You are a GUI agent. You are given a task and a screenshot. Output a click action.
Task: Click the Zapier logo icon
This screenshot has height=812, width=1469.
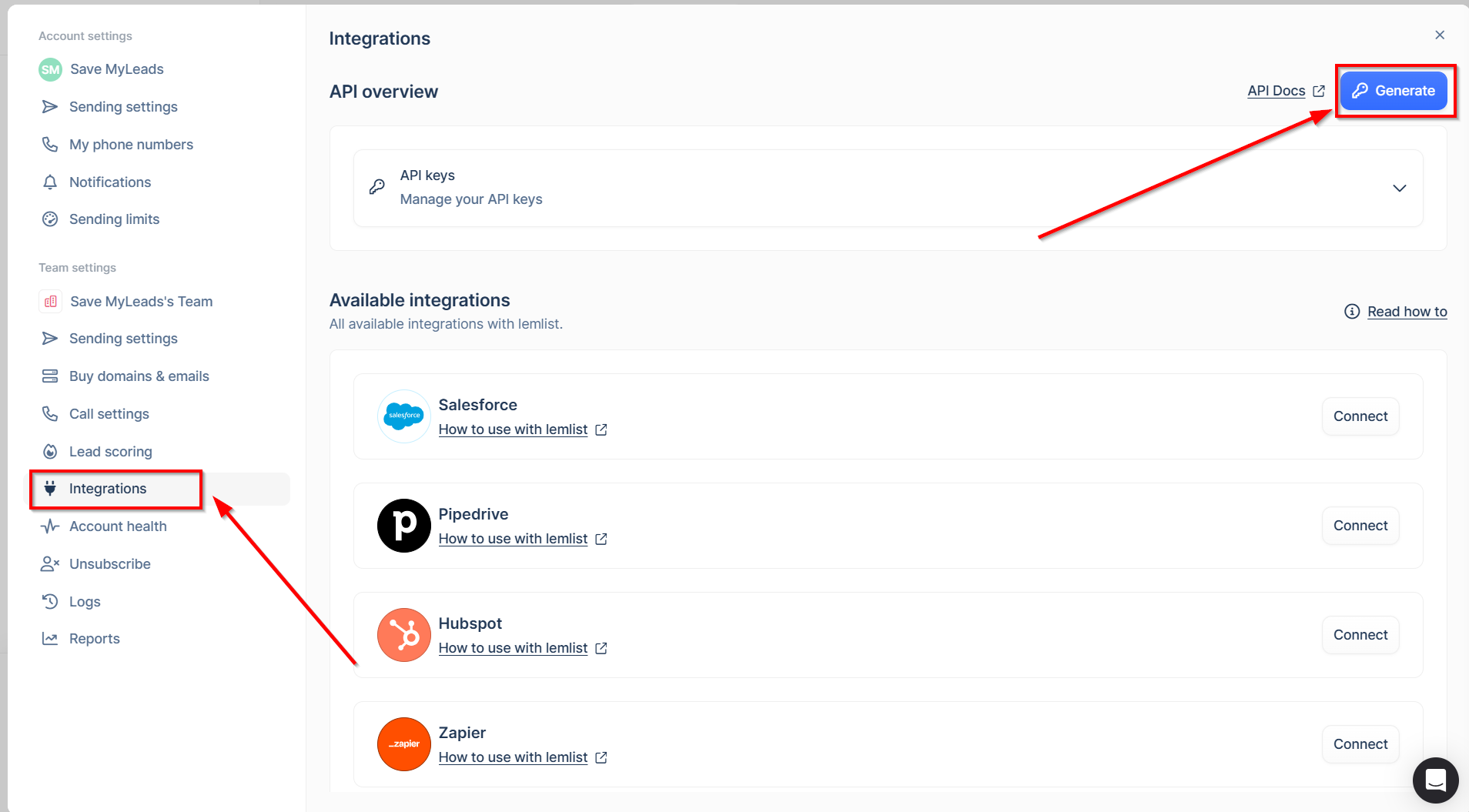click(403, 744)
